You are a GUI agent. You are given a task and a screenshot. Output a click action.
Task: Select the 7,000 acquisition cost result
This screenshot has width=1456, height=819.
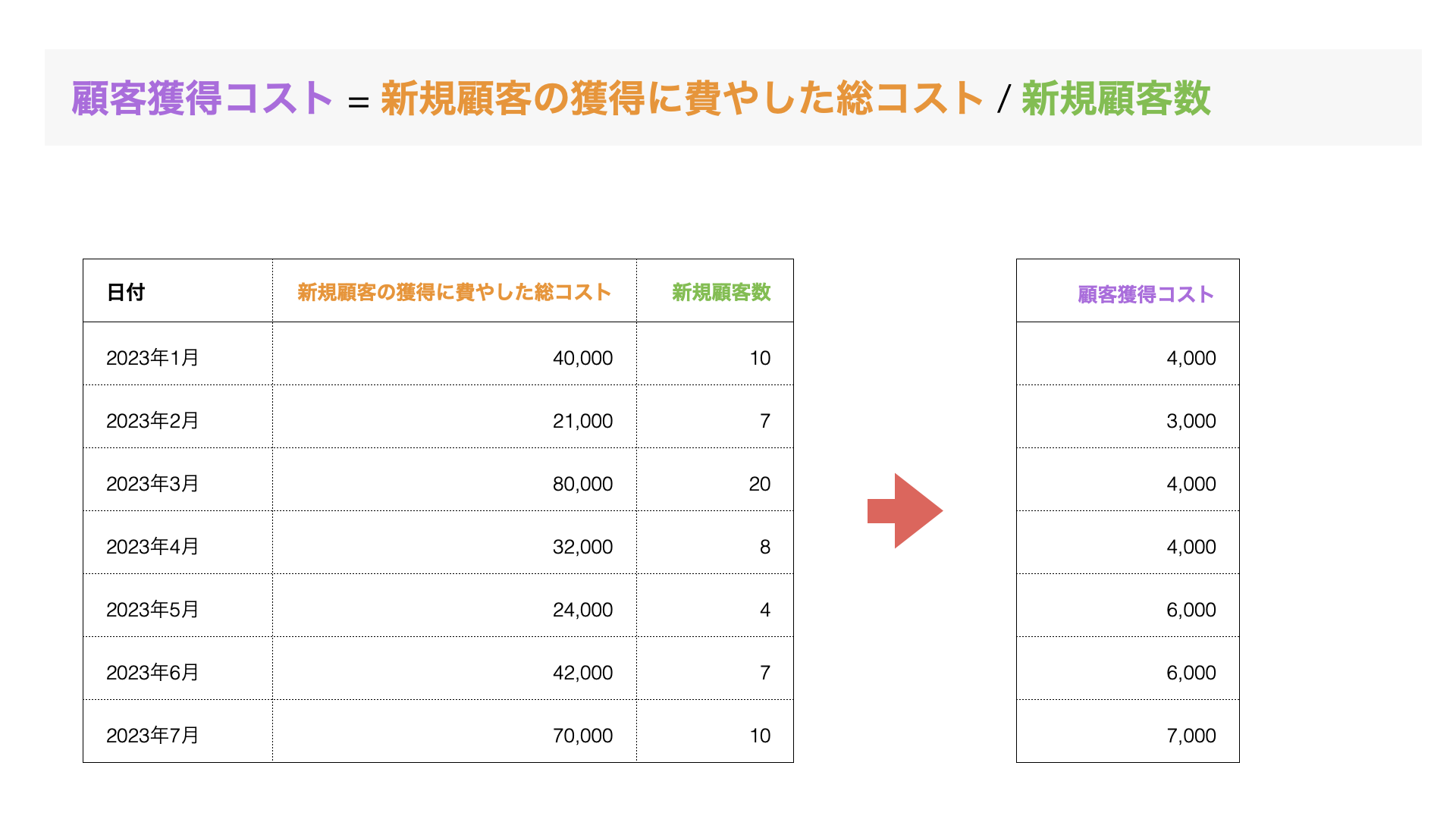(x=1191, y=736)
